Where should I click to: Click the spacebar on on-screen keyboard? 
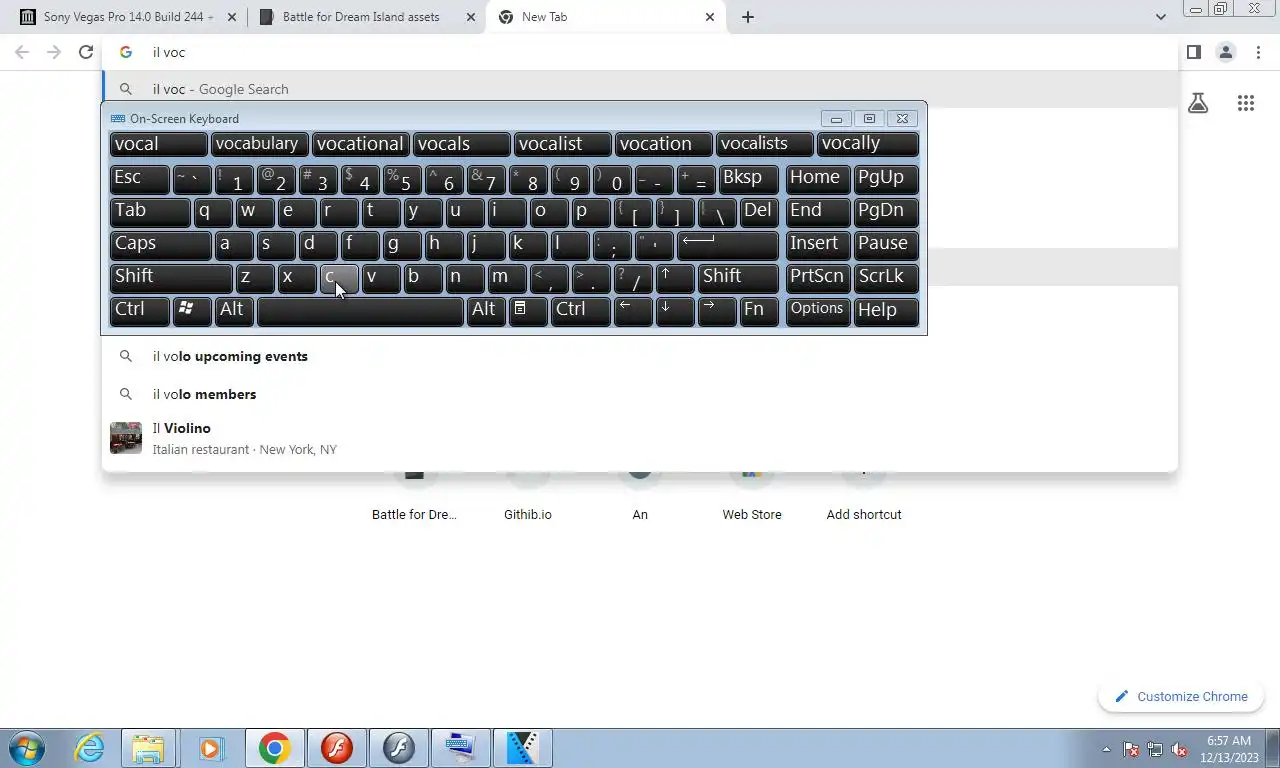[x=360, y=311]
